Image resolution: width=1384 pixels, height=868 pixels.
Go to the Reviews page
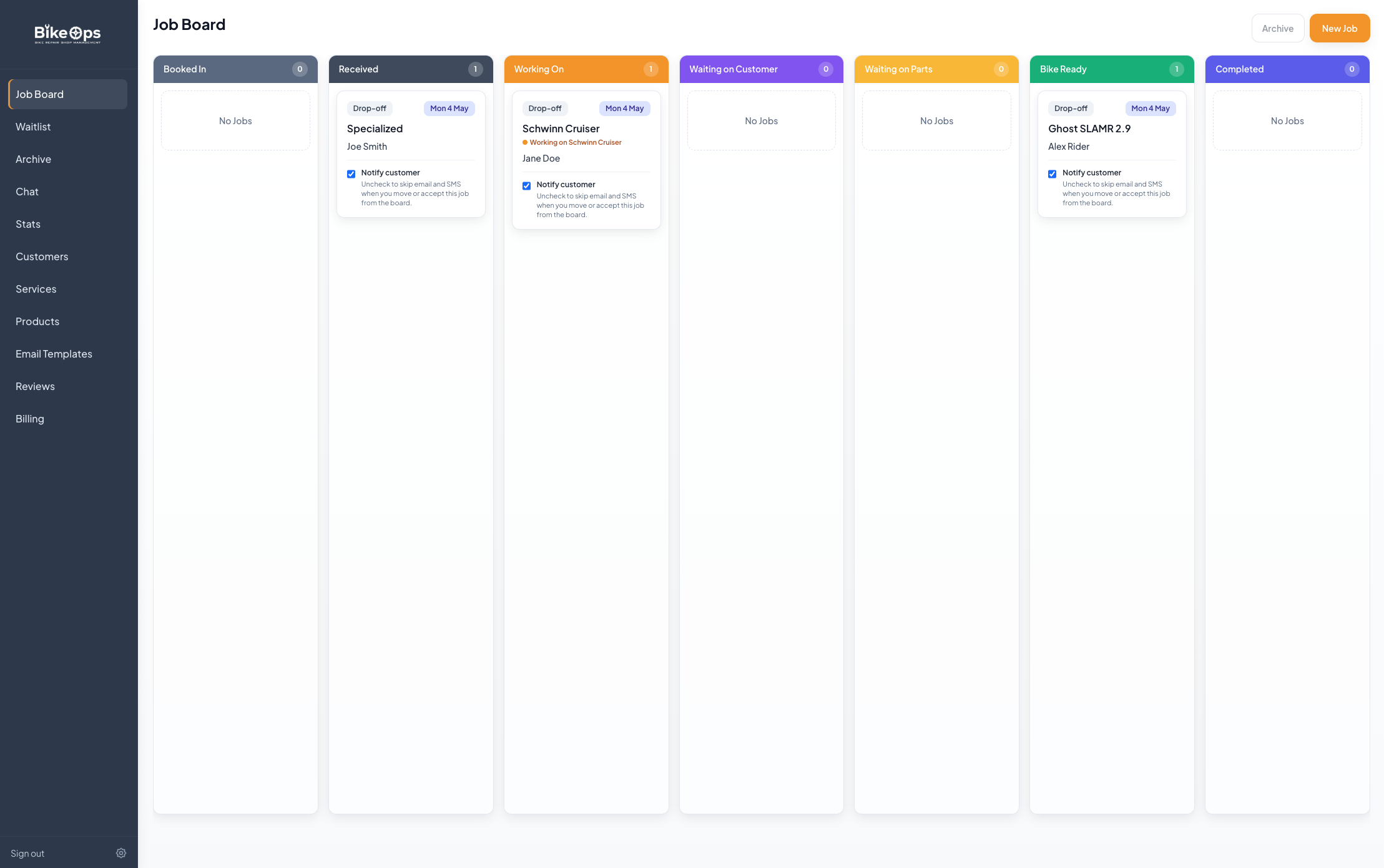(67, 386)
